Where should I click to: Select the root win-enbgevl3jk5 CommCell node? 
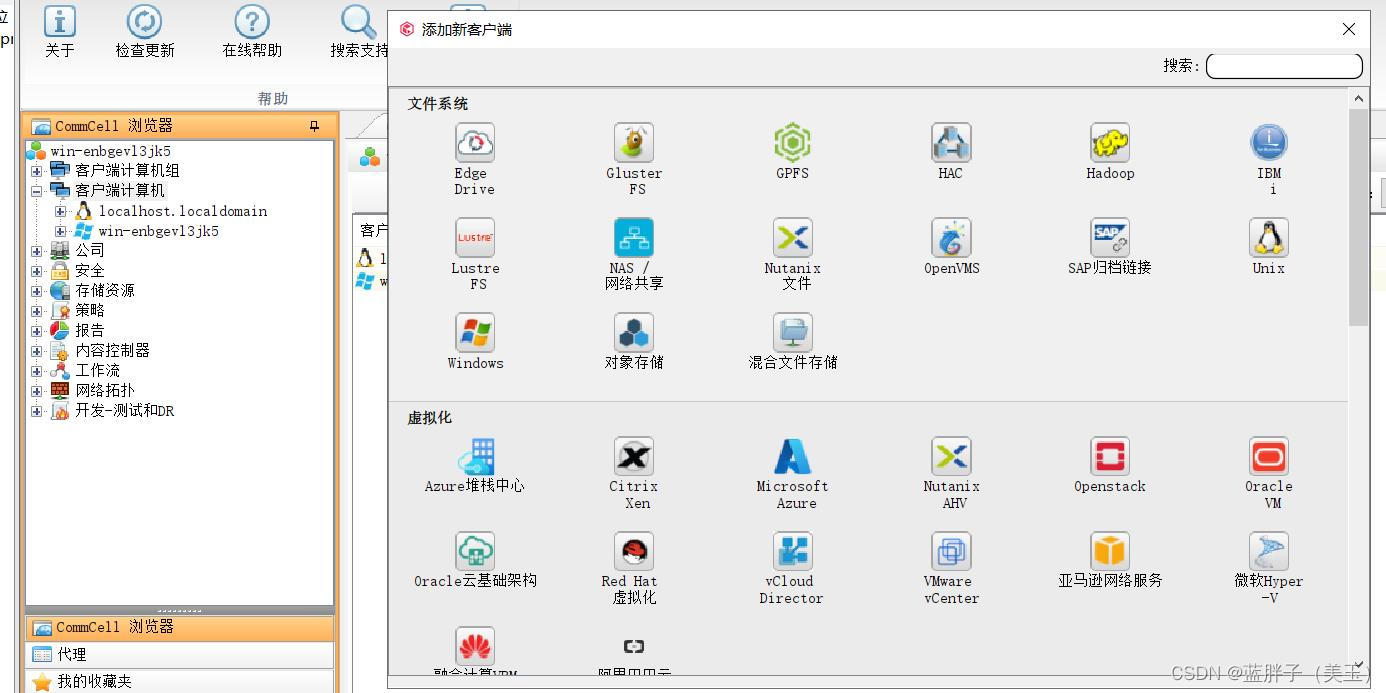(110, 151)
